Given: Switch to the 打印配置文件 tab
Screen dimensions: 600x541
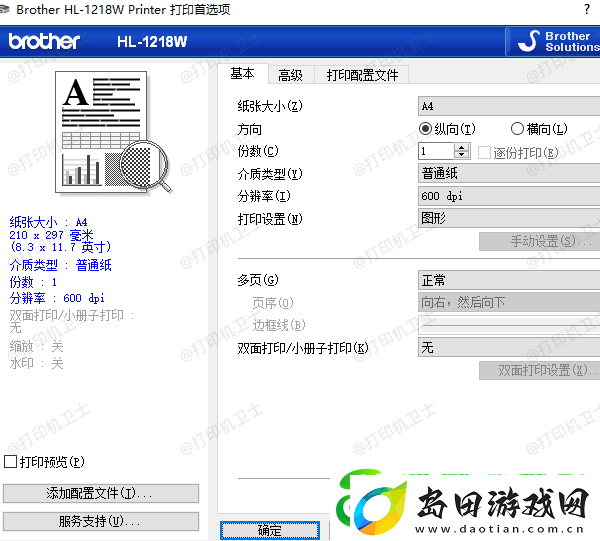Looking at the screenshot, I should [362, 75].
